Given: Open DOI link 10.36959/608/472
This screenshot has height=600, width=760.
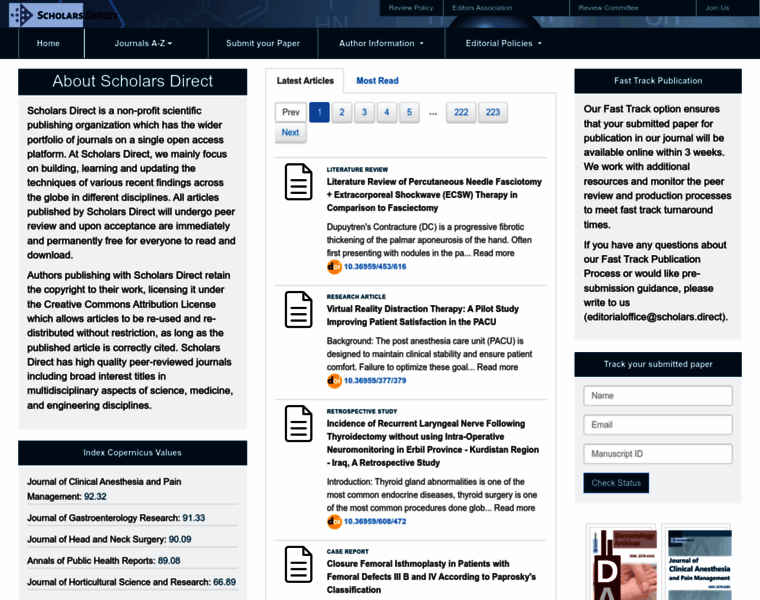Looking at the screenshot, I should (375, 521).
